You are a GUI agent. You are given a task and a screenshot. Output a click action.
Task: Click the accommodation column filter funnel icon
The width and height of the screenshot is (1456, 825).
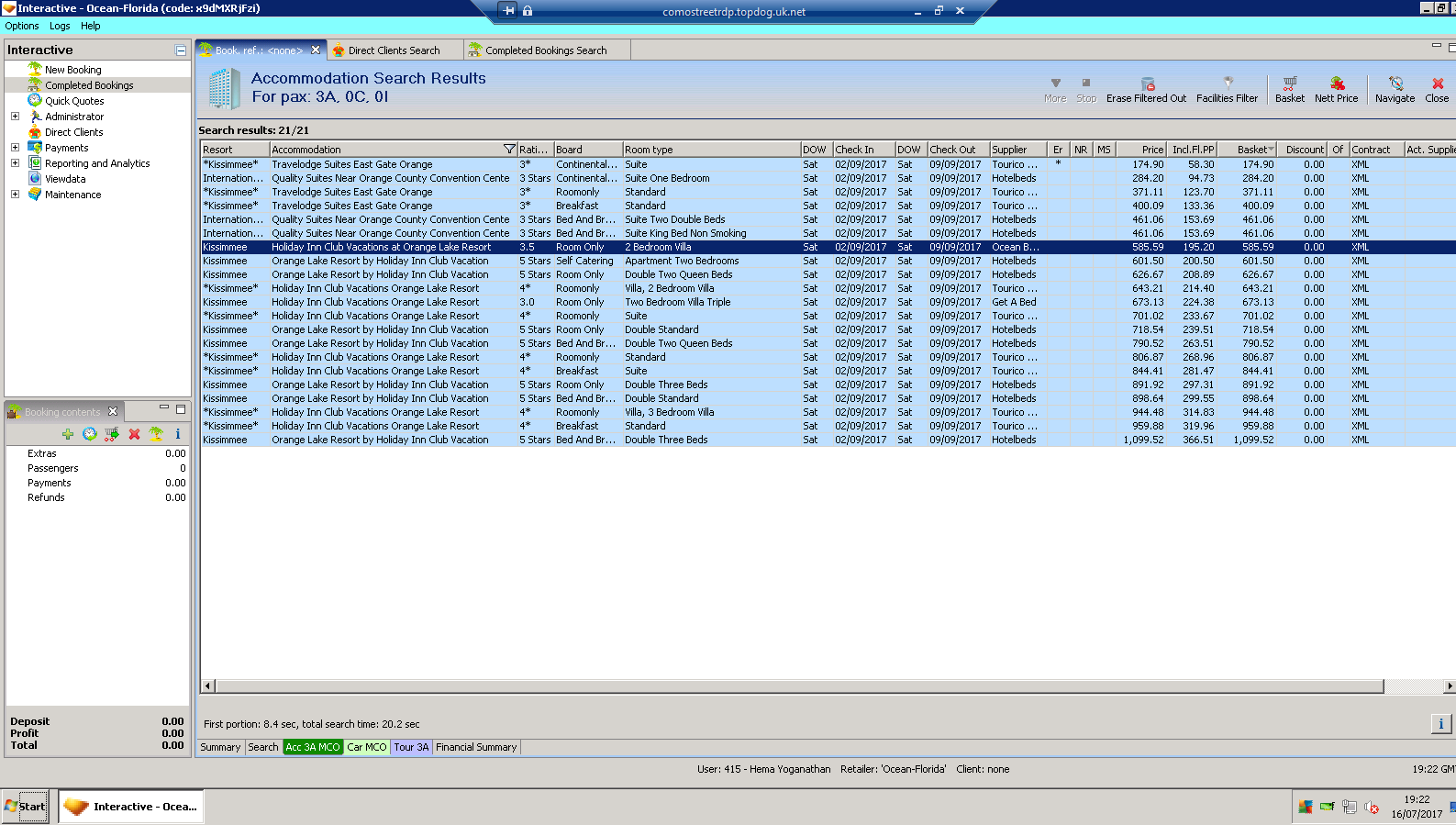tap(509, 150)
